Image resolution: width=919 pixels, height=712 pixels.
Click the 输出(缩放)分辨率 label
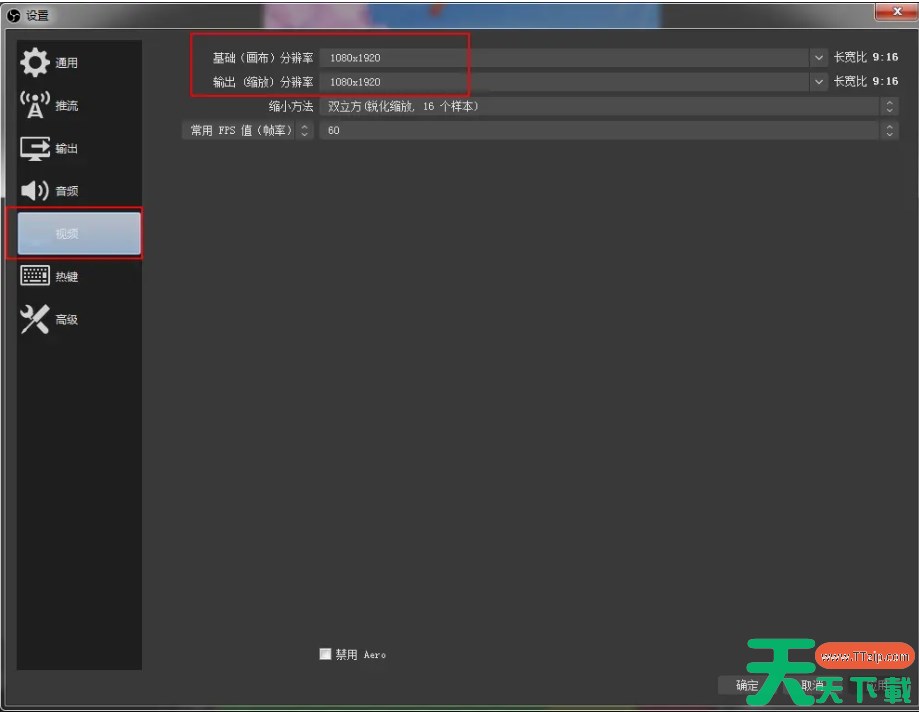(x=263, y=81)
